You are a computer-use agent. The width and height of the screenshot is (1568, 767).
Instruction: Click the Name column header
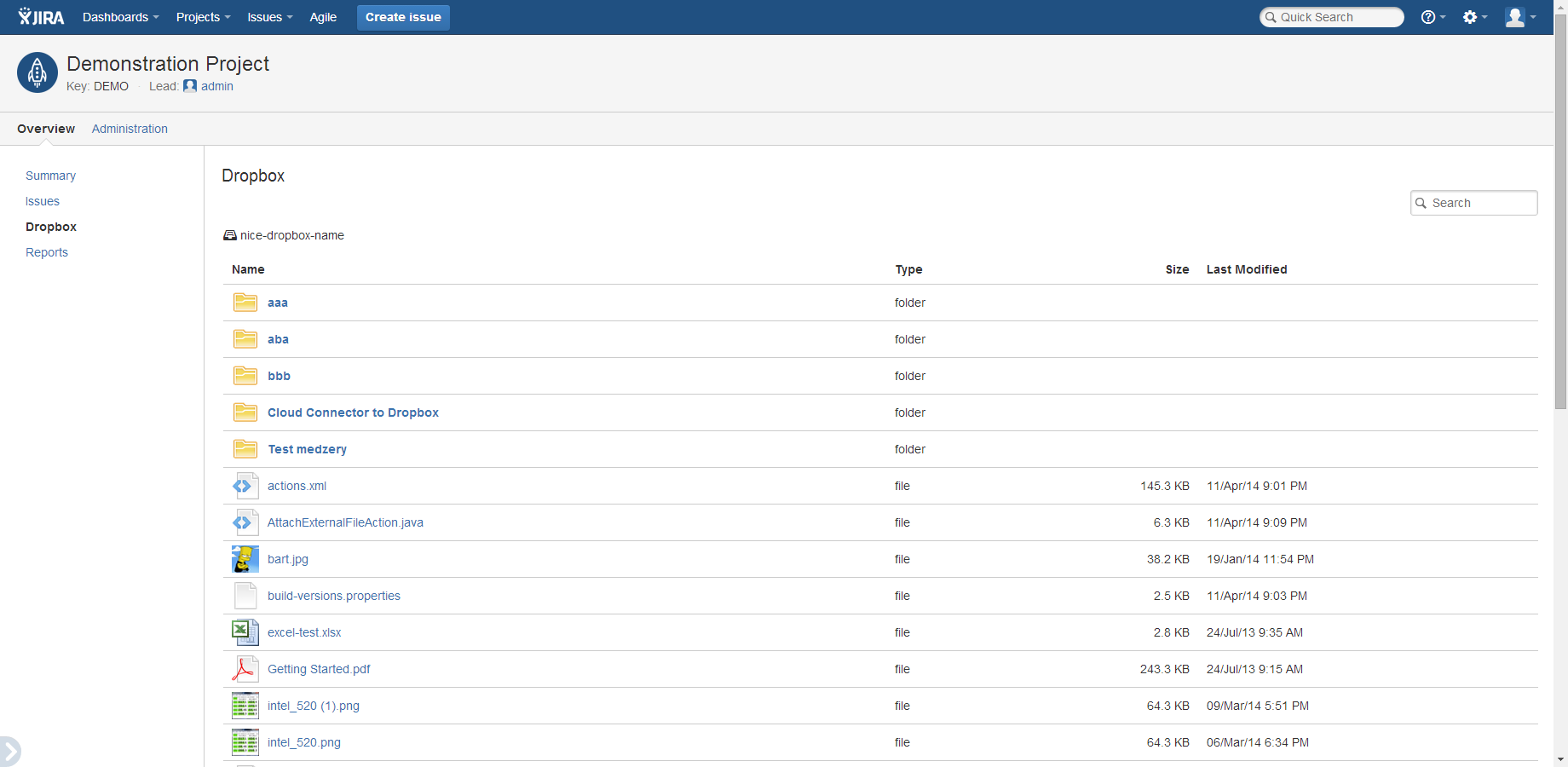click(x=248, y=269)
